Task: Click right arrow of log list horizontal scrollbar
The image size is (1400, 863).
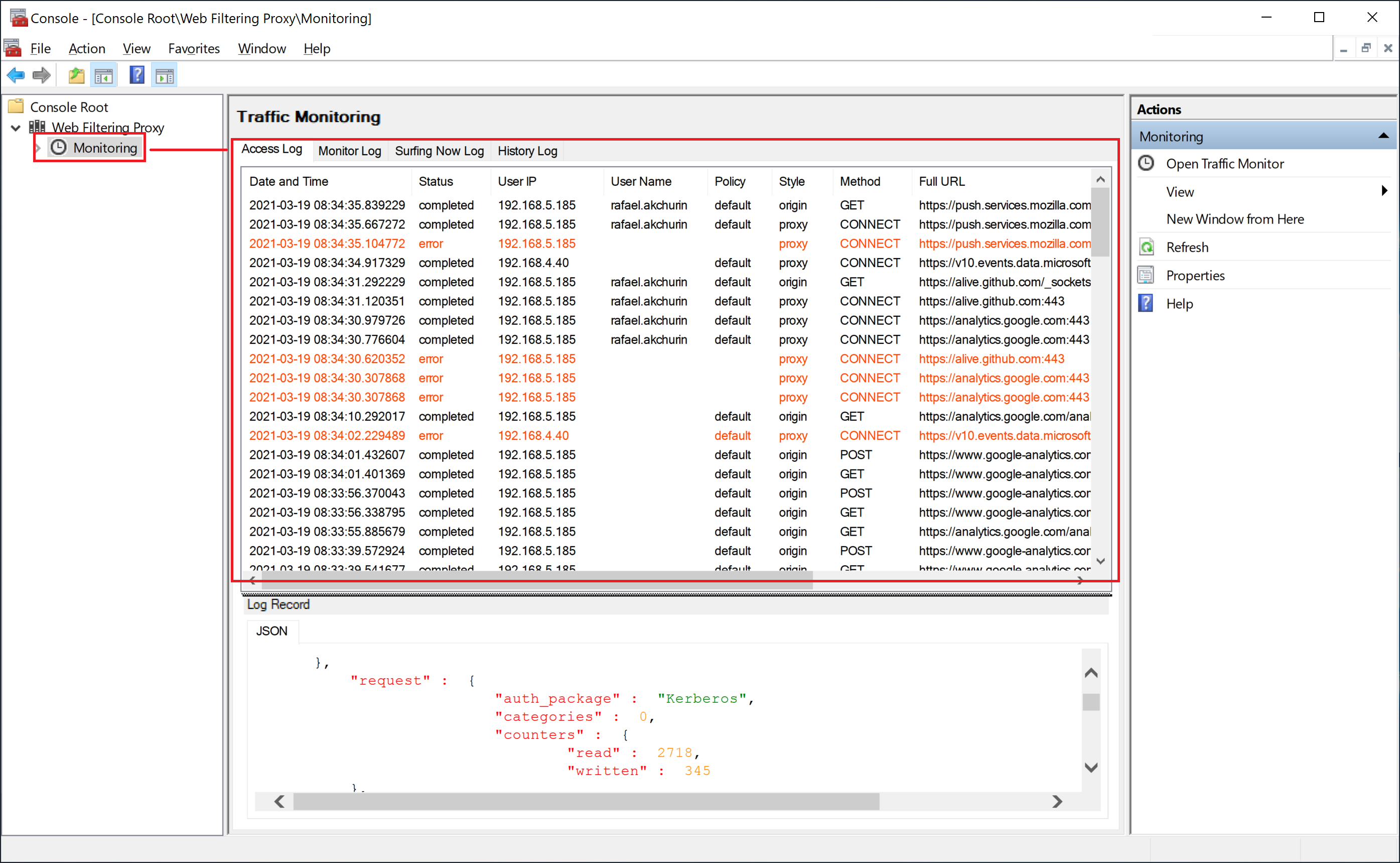Action: pyautogui.click(x=1080, y=581)
